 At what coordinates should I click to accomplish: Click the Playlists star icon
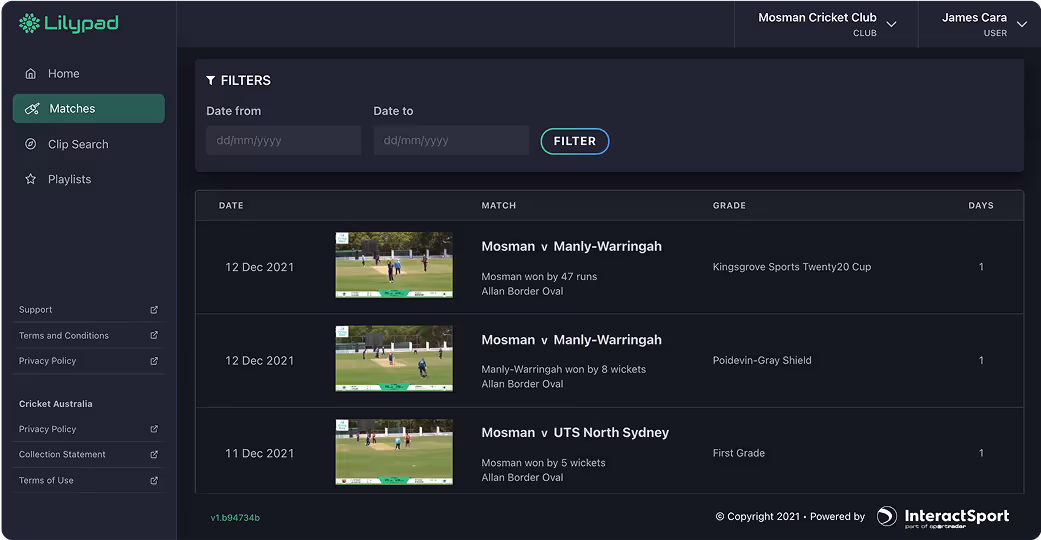click(x=31, y=180)
